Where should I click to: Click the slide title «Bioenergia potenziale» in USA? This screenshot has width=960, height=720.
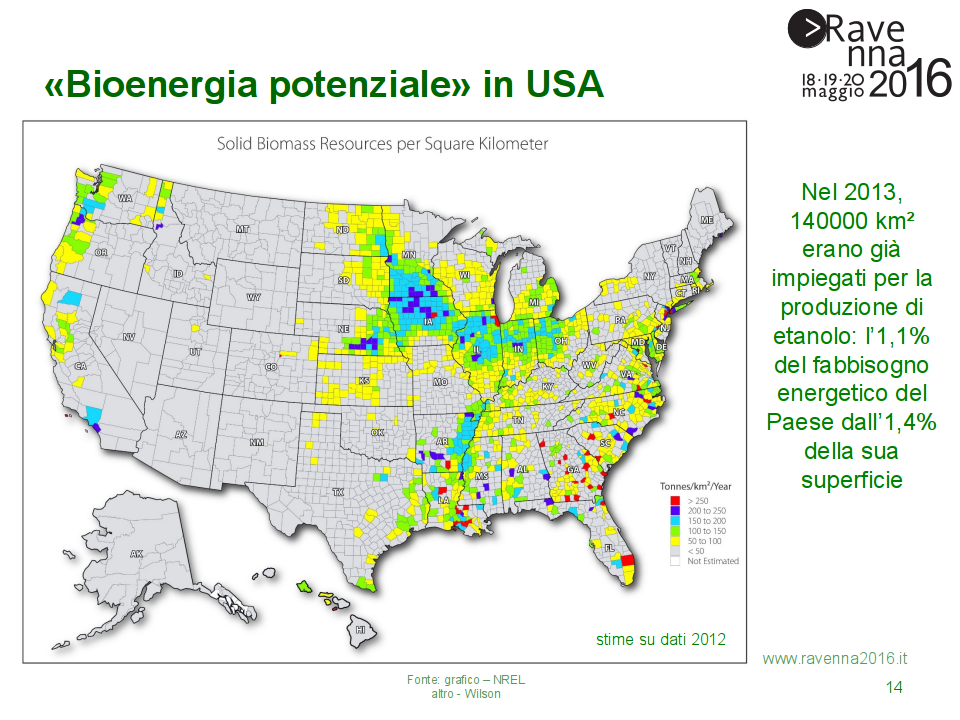[324, 85]
